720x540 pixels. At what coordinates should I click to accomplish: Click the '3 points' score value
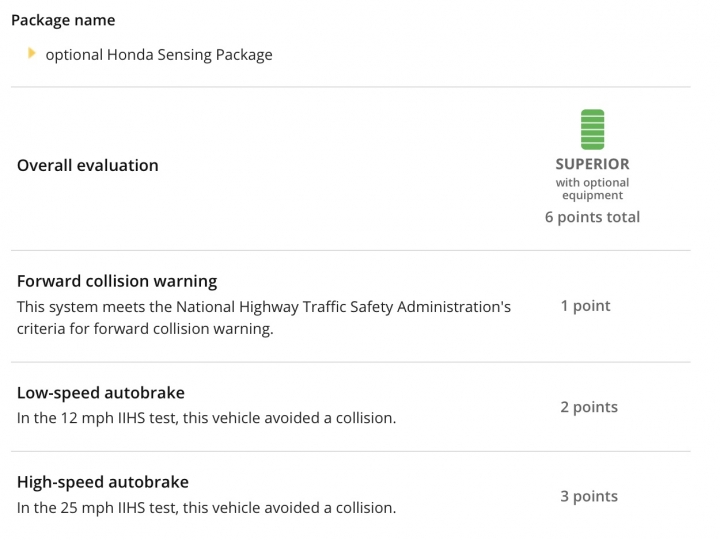(589, 496)
